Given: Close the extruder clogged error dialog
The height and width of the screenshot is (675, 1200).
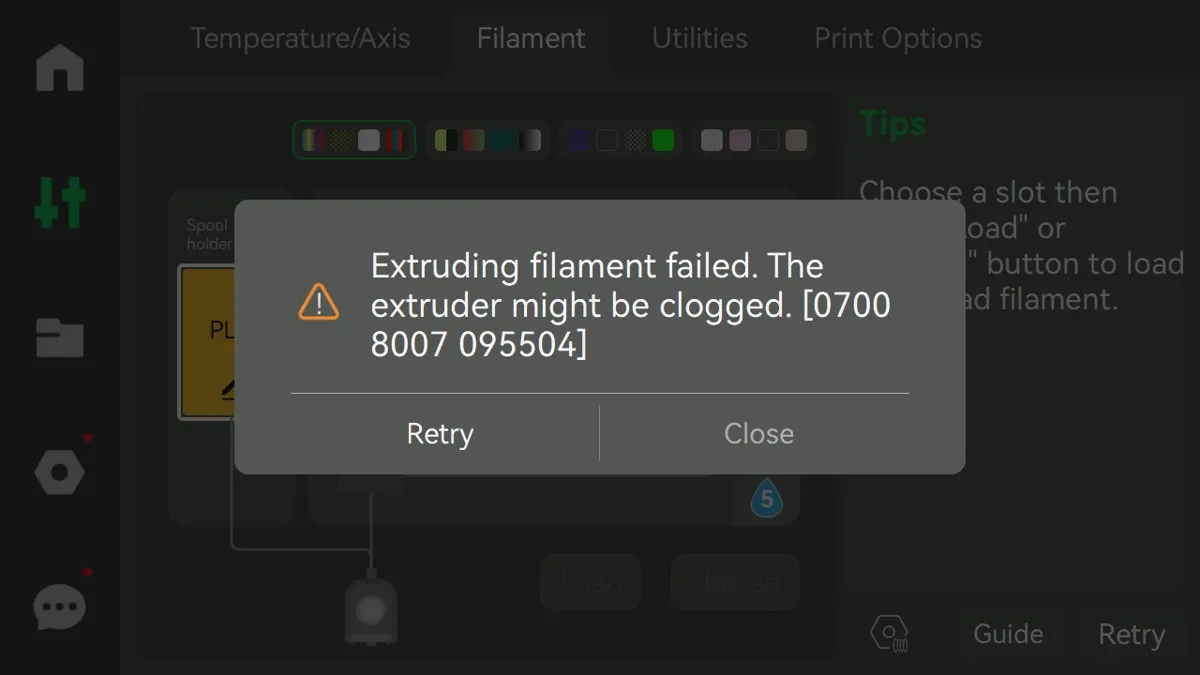Looking at the screenshot, I should click(759, 434).
